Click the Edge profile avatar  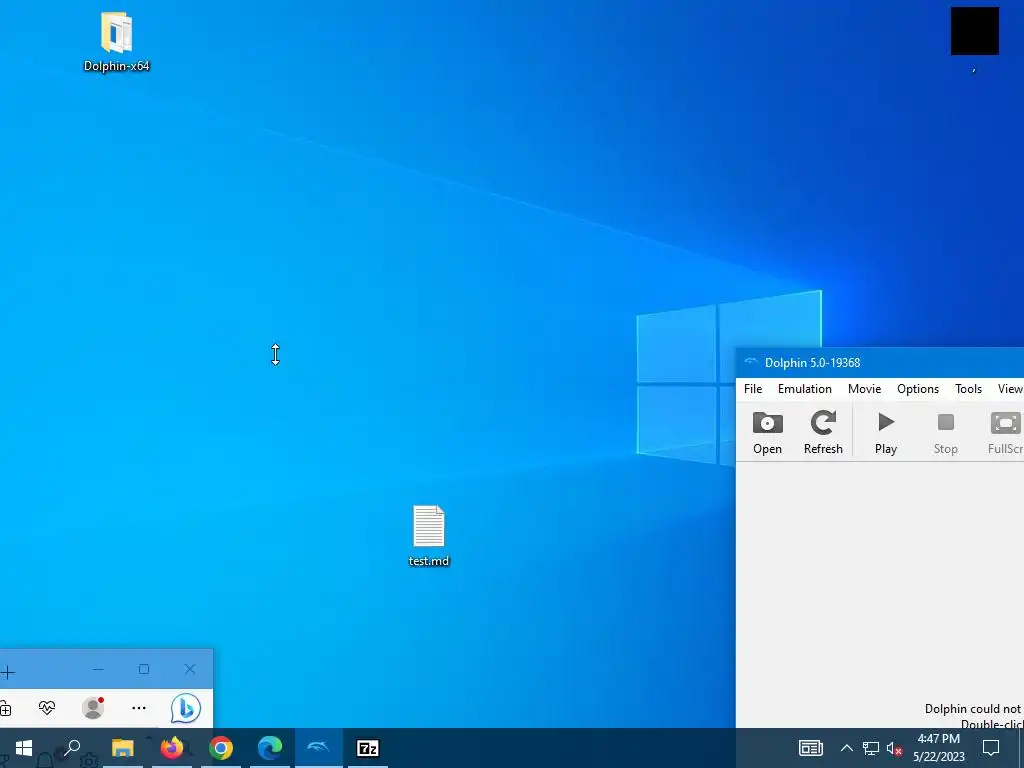point(93,708)
